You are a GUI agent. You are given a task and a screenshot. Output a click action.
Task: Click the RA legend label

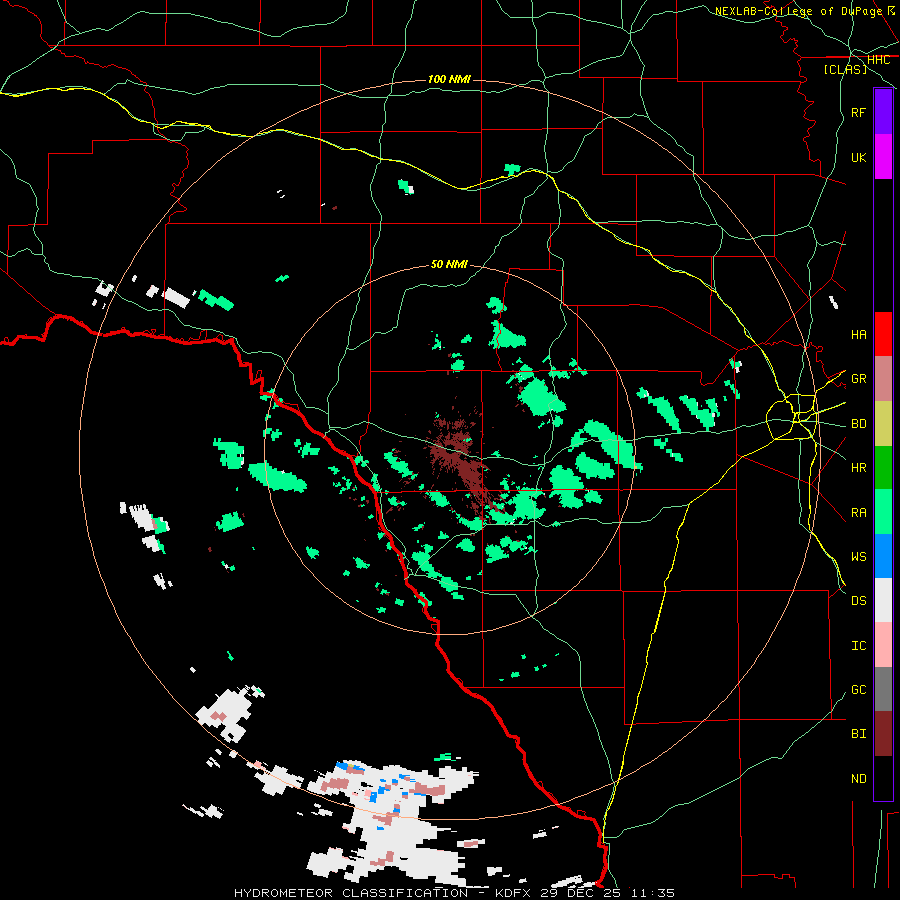pyautogui.click(x=858, y=513)
